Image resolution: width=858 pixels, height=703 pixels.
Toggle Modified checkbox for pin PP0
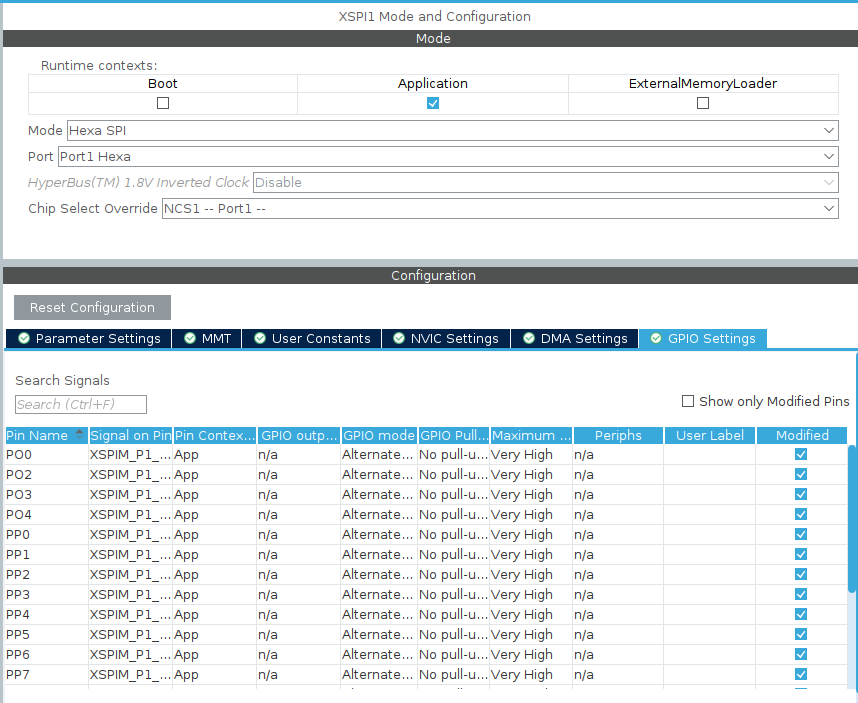[x=801, y=534]
